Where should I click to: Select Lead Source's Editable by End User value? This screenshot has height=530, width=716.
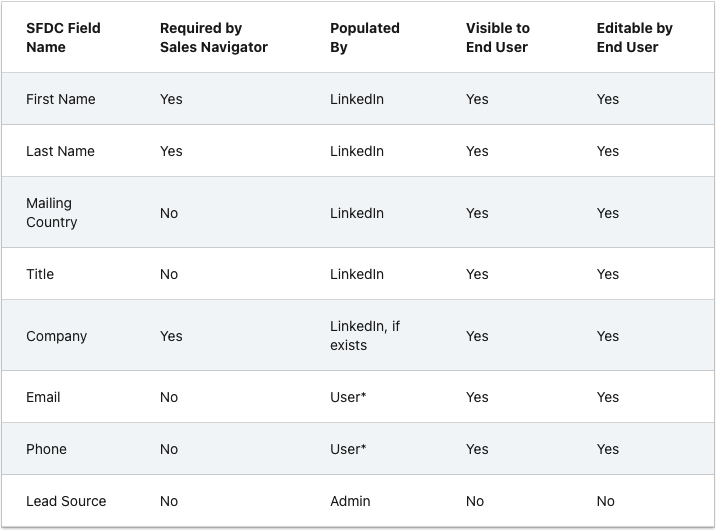pyautogui.click(x=606, y=501)
